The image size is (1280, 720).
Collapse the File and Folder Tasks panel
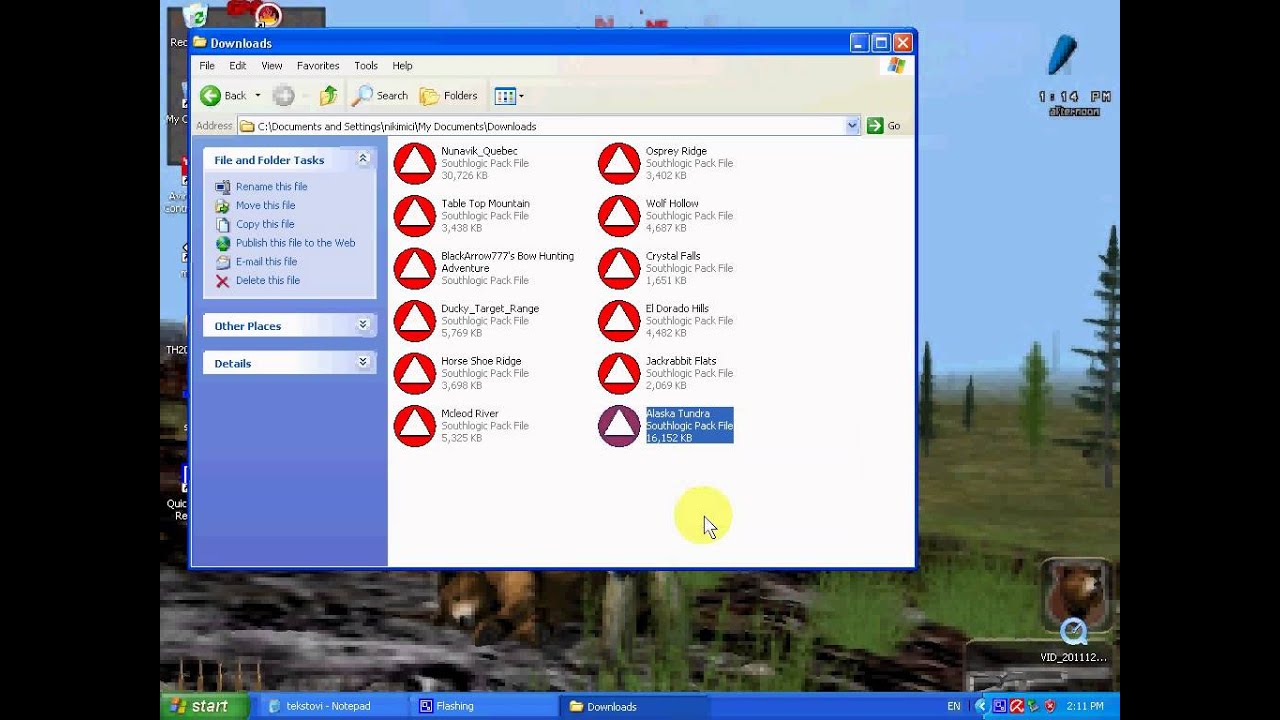pos(363,159)
